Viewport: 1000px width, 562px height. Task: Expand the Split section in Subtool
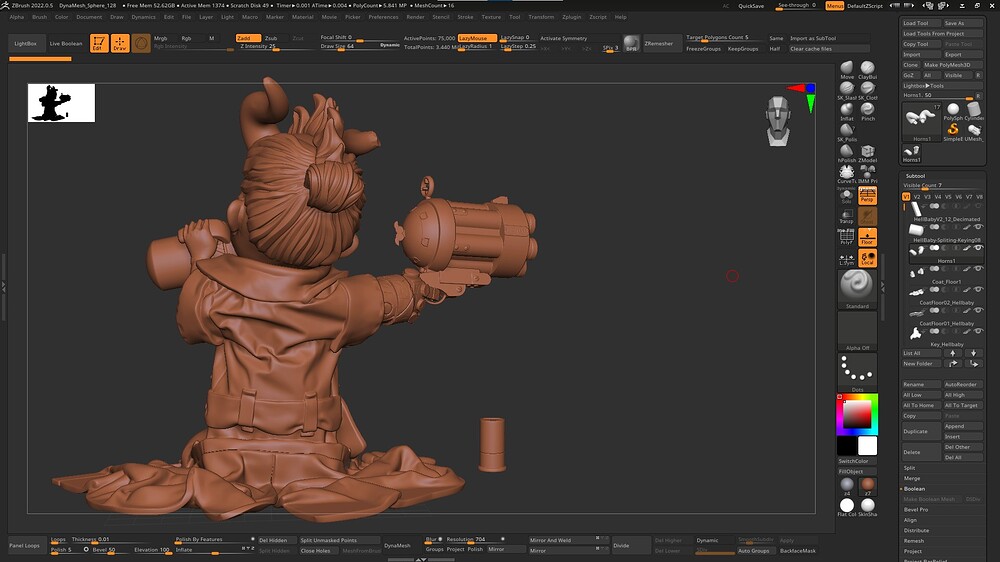tap(909, 468)
